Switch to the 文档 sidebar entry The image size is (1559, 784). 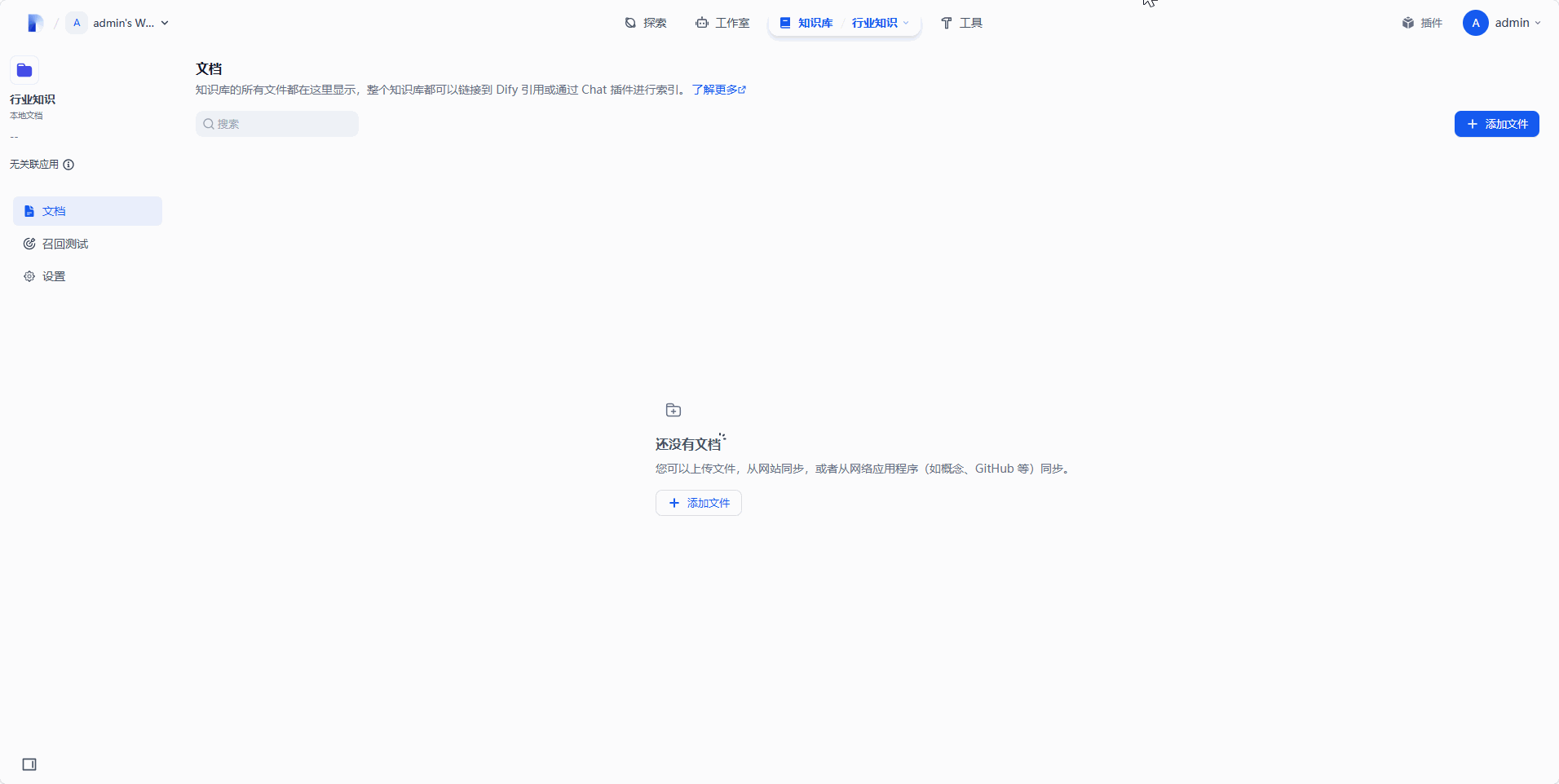coord(54,210)
